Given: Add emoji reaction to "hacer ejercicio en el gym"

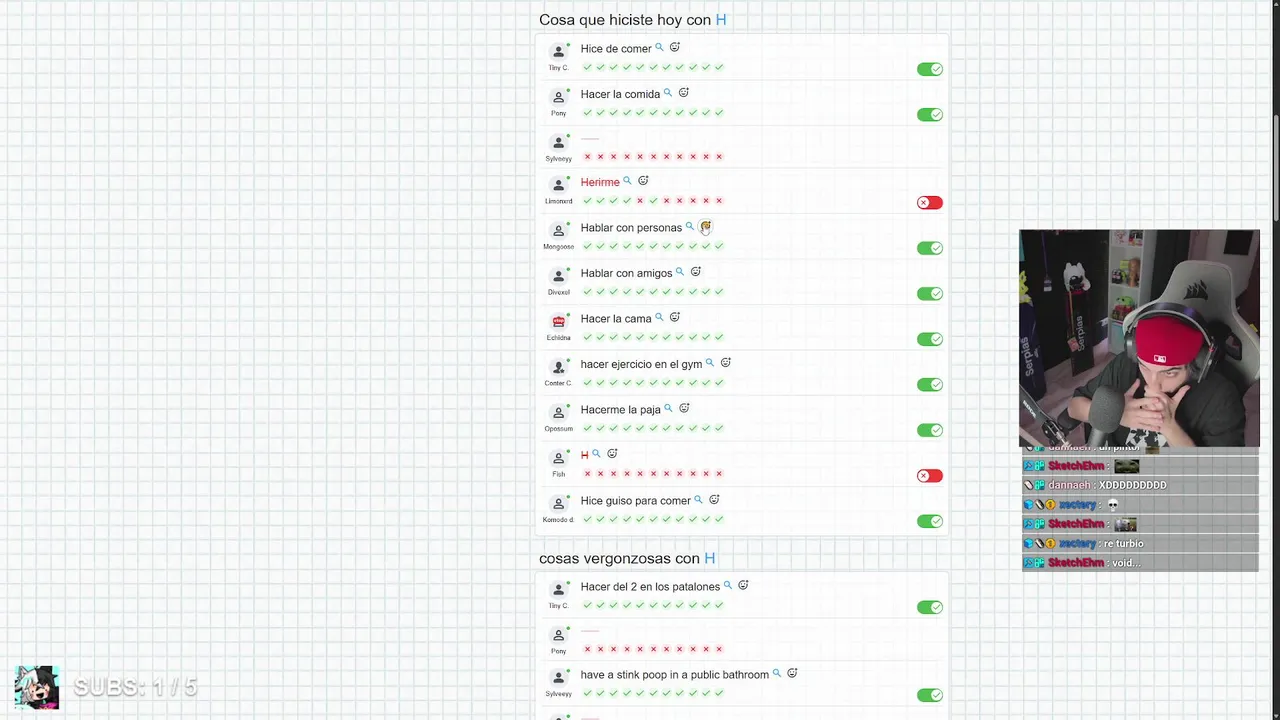Looking at the screenshot, I should coord(726,363).
